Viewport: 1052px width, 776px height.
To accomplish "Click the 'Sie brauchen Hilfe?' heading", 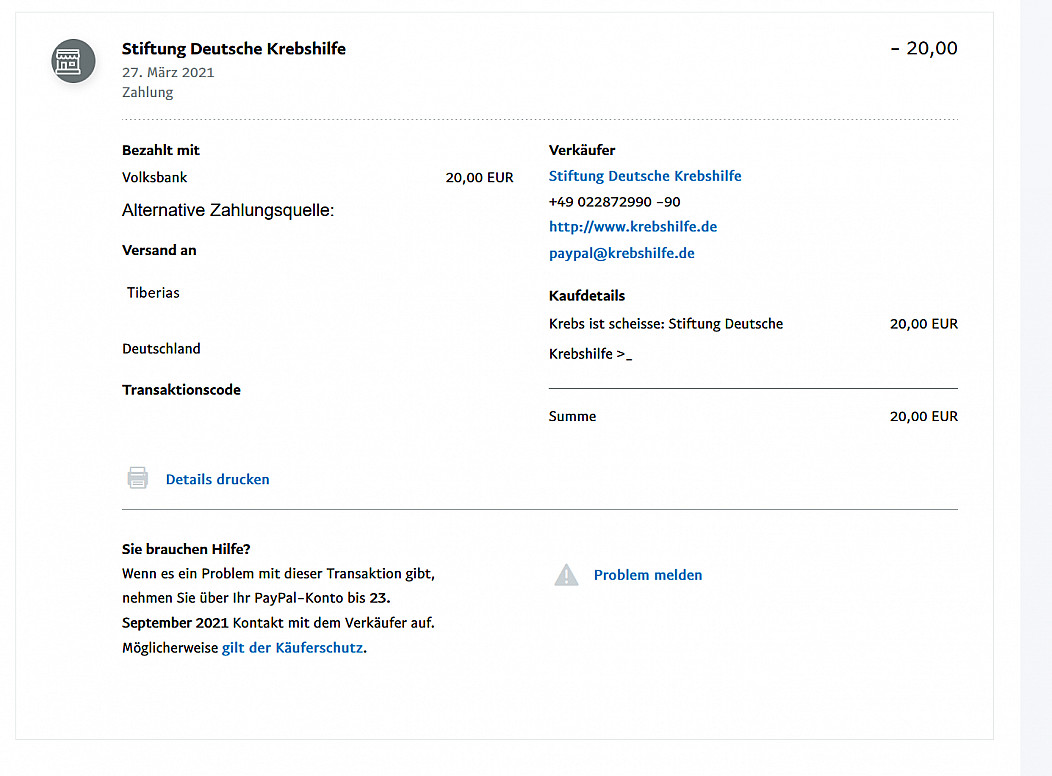I will [x=186, y=549].
